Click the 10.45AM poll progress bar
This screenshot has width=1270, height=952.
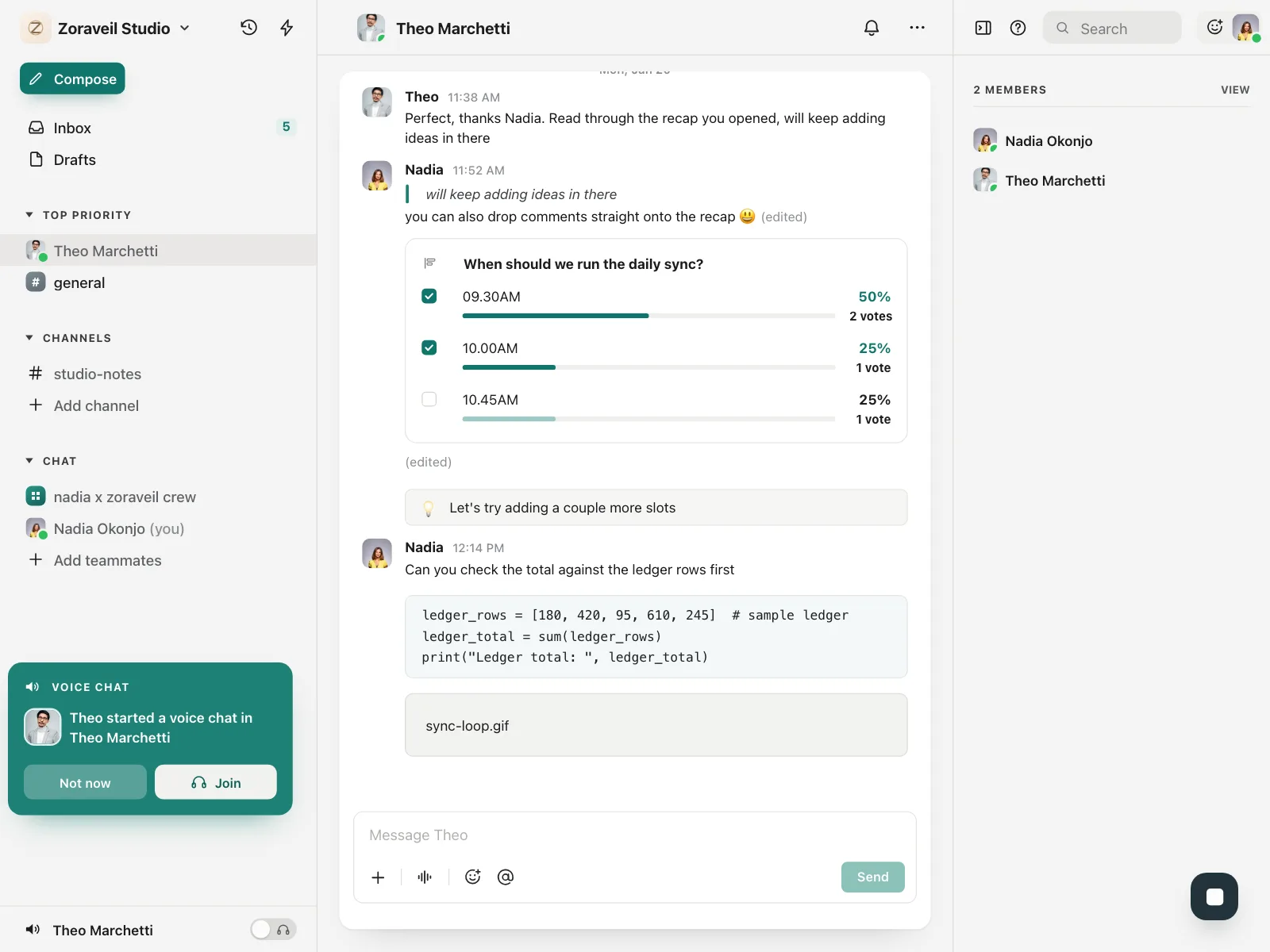[x=648, y=419]
